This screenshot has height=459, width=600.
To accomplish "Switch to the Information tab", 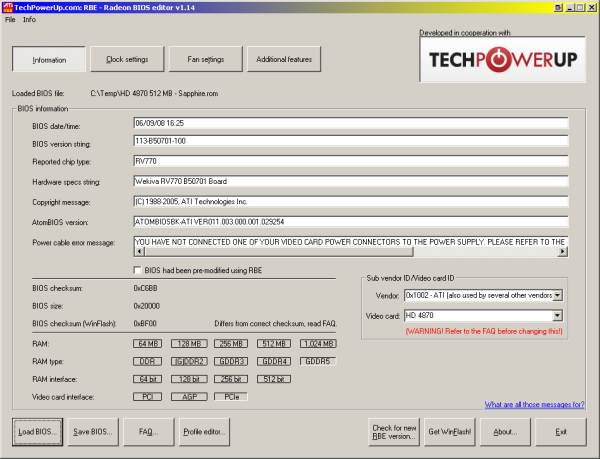I will pos(49,59).
